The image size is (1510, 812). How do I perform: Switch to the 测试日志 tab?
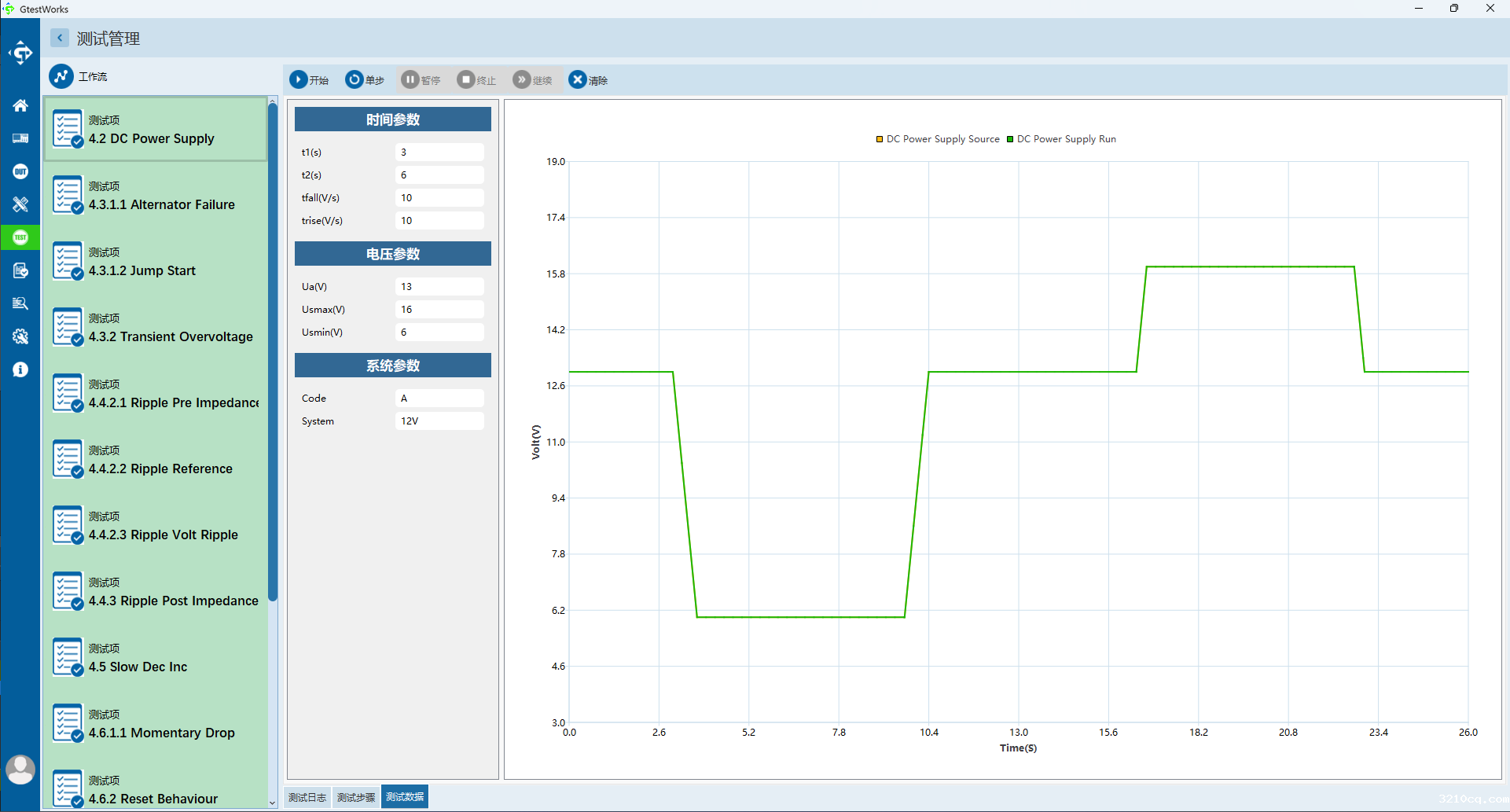click(x=307, y=797)
